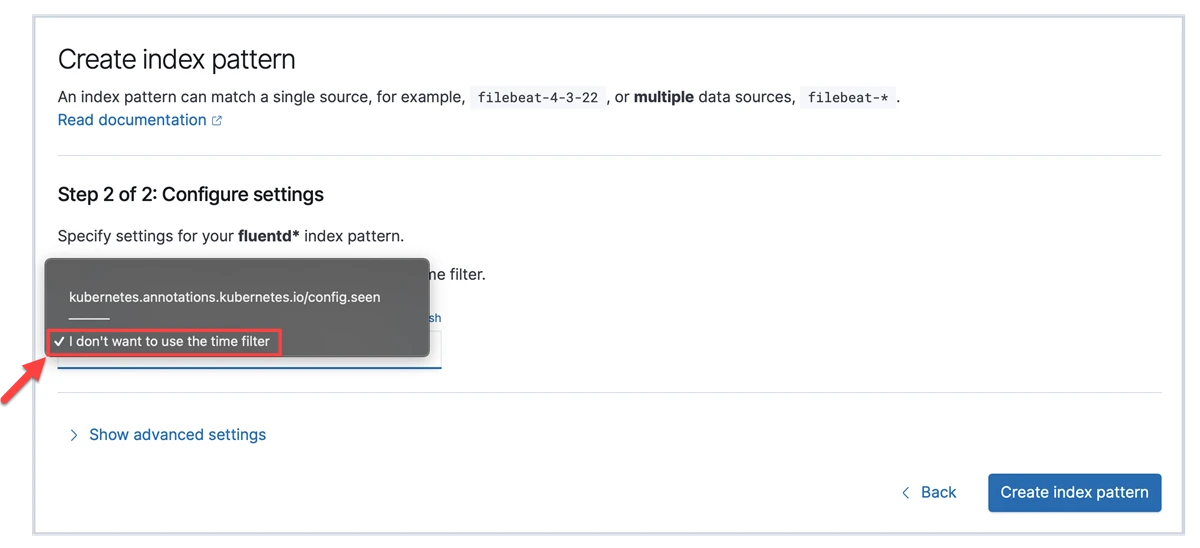Click the filebeat-4-3-22 code example

538,98
